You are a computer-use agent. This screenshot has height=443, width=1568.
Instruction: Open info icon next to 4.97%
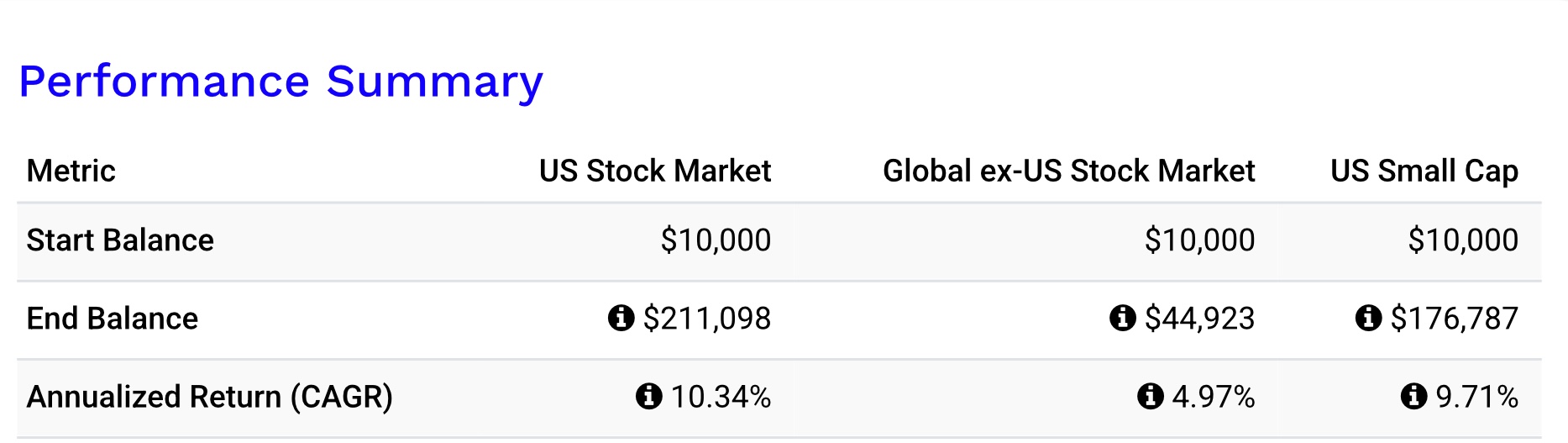(1150, 396)
